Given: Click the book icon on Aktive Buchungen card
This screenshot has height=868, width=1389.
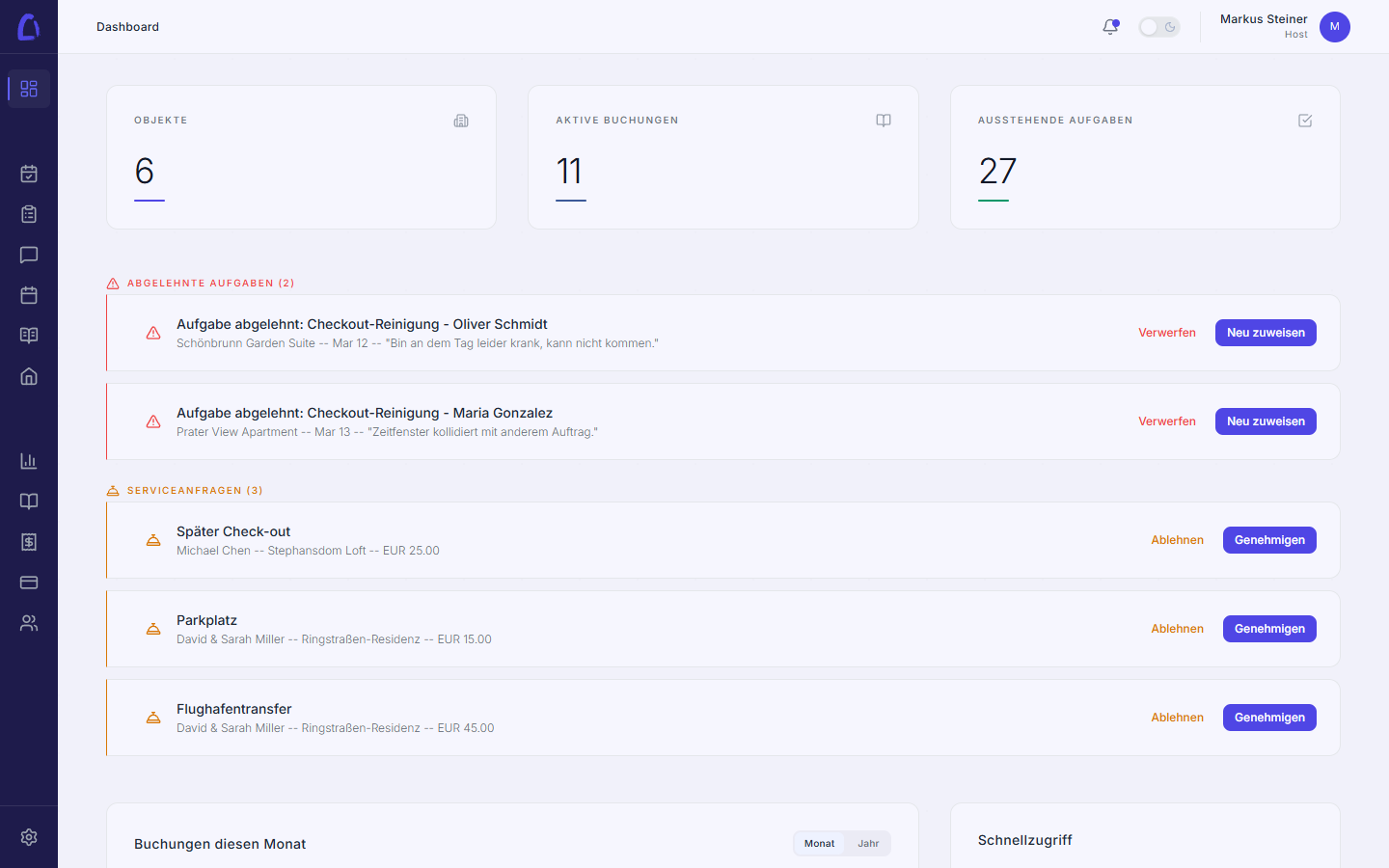Looking at the screenshot, I should pos(883,120).
